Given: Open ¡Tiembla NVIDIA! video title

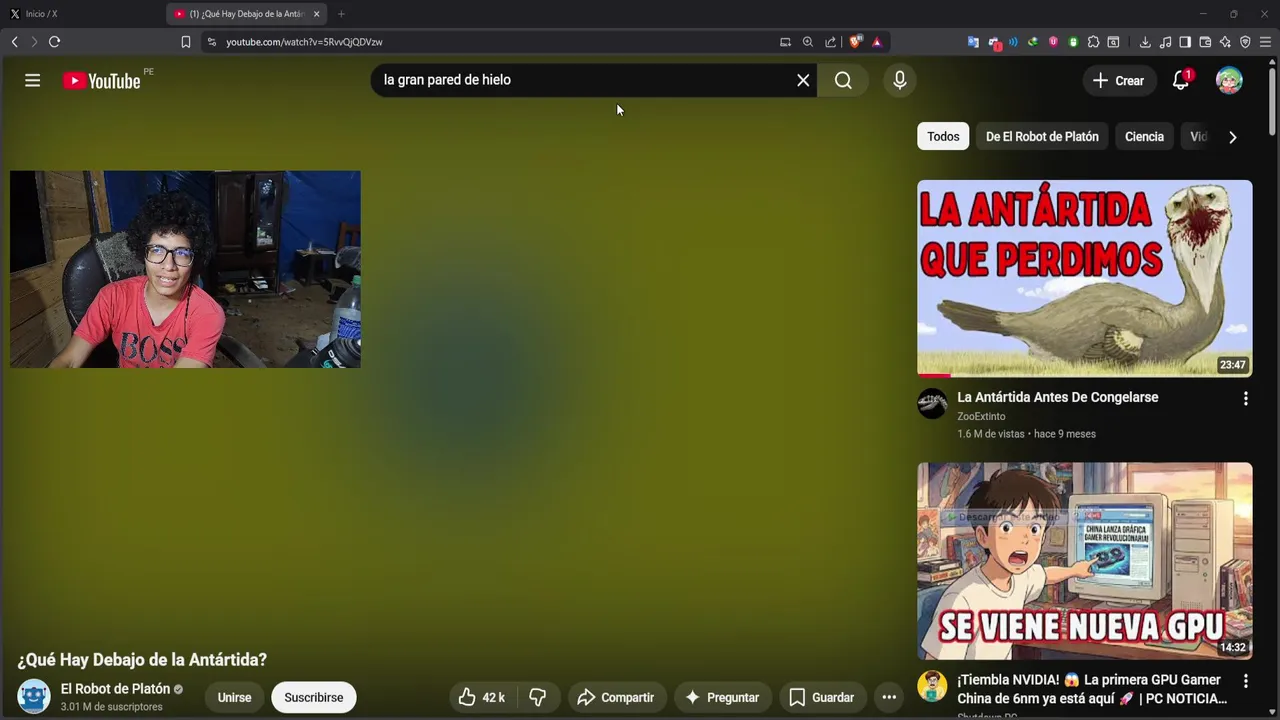Looking at the screenshot, I should (1092, 689).
